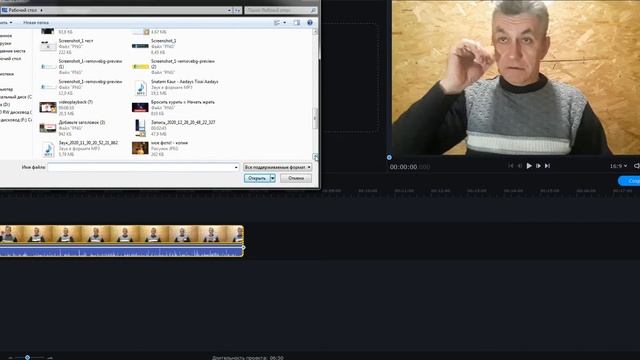Open the 16:9 aspect ratio dropdown
The height and width of the screenshot is (360, 640).
click(x=618, y=166)
